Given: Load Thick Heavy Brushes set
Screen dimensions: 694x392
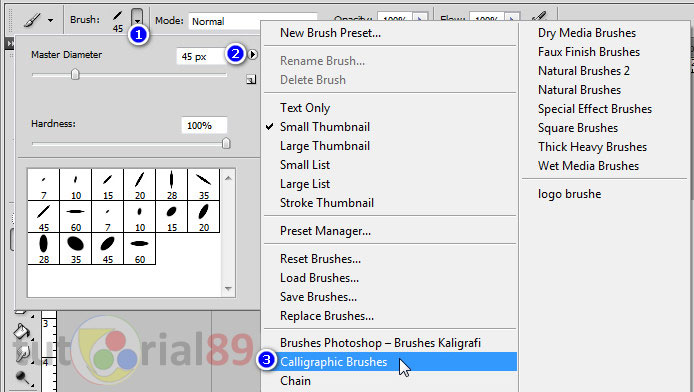Looking at the screenshot, I should point(592,147).
